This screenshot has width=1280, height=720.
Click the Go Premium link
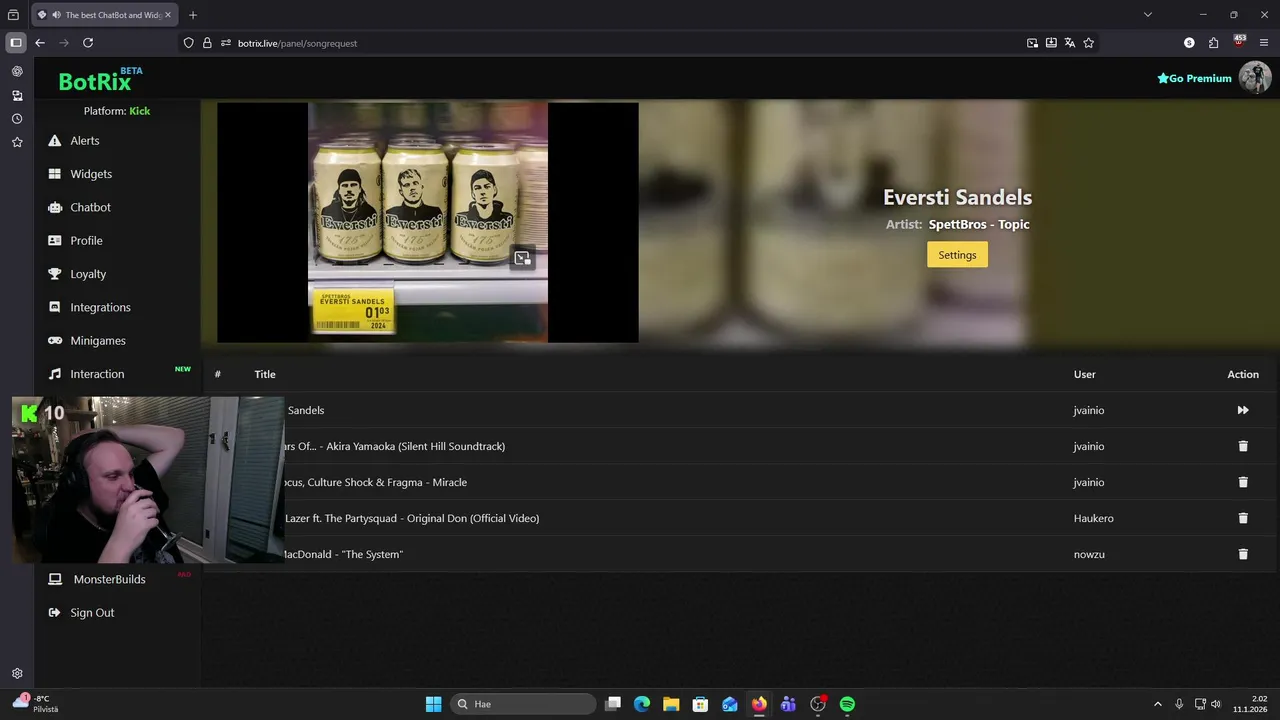point(1194,78)
